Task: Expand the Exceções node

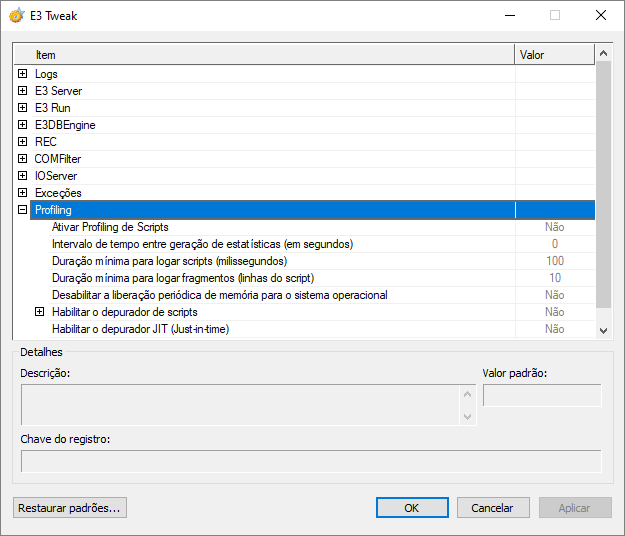Action: tap(23, 193)
